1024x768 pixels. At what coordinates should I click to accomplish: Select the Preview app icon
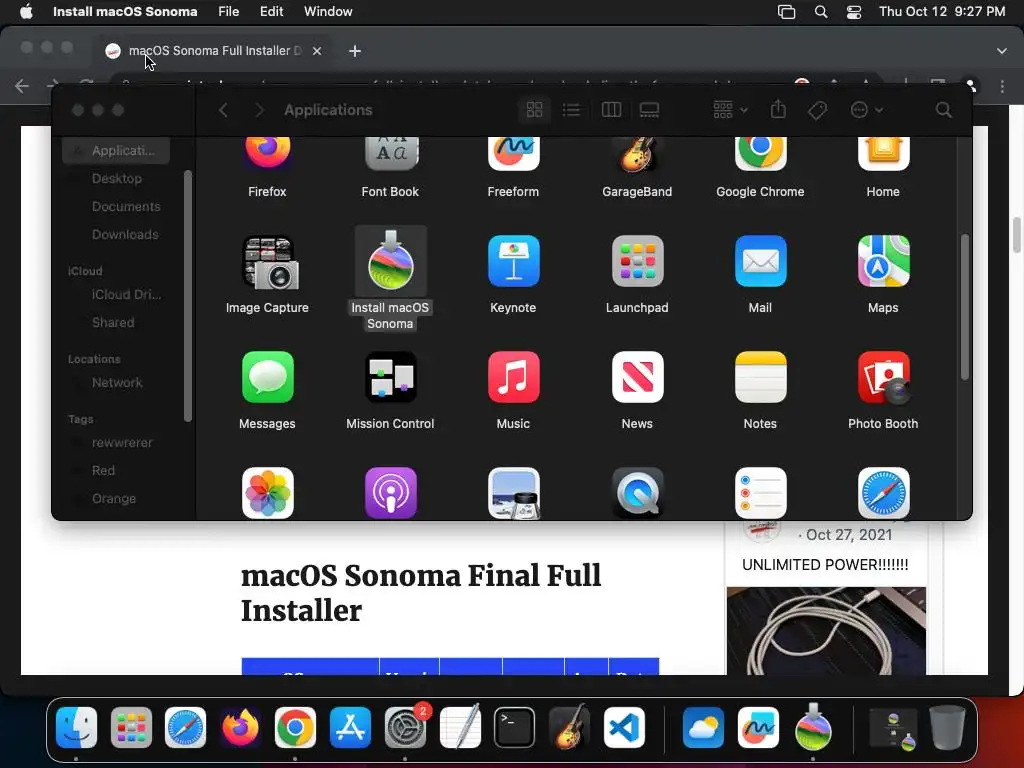(x=513, y=493)
